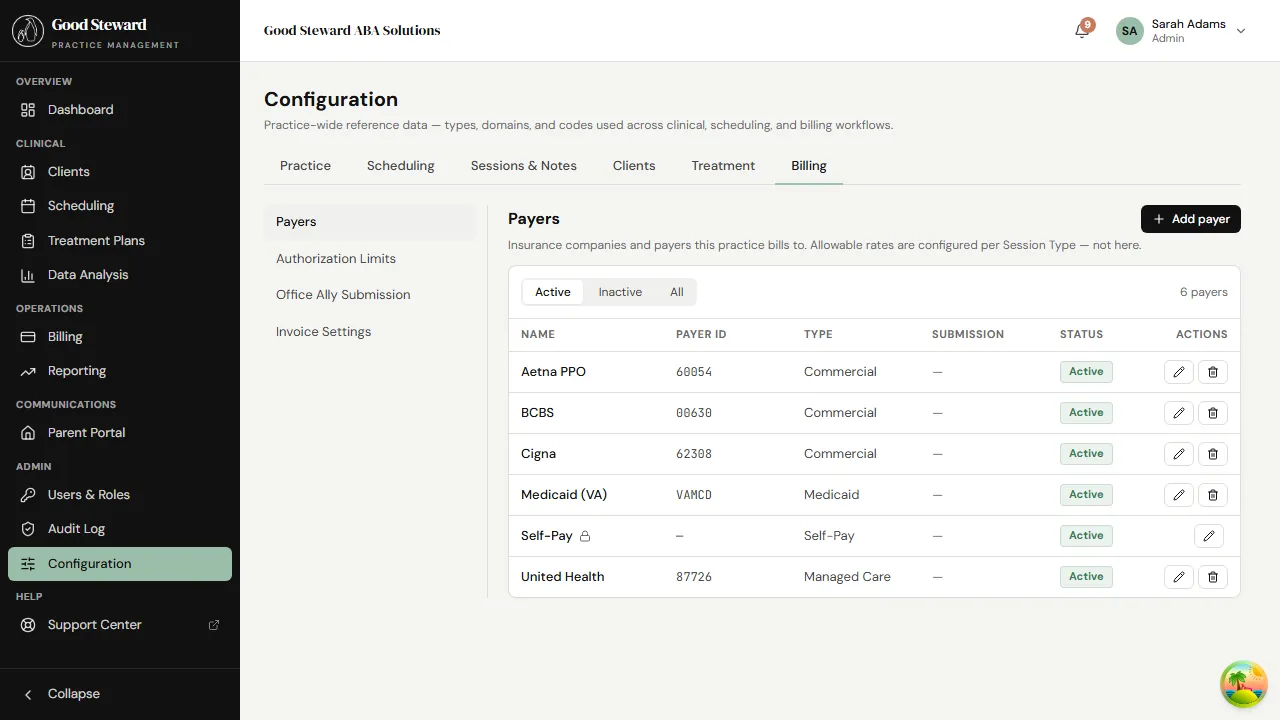The image size is (1280, 720).
Task: Open the Sarah Adams account dropdown
Action: [x=1240, y=31]
